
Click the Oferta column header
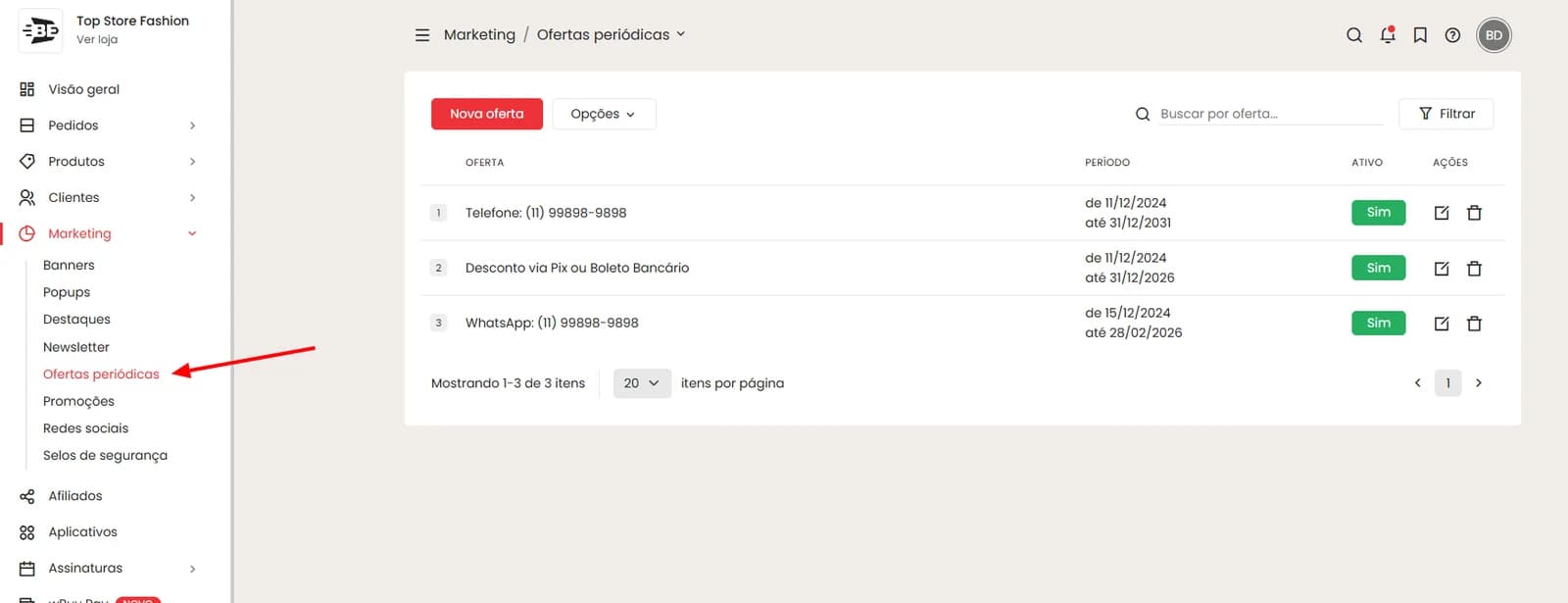point(484,163)
